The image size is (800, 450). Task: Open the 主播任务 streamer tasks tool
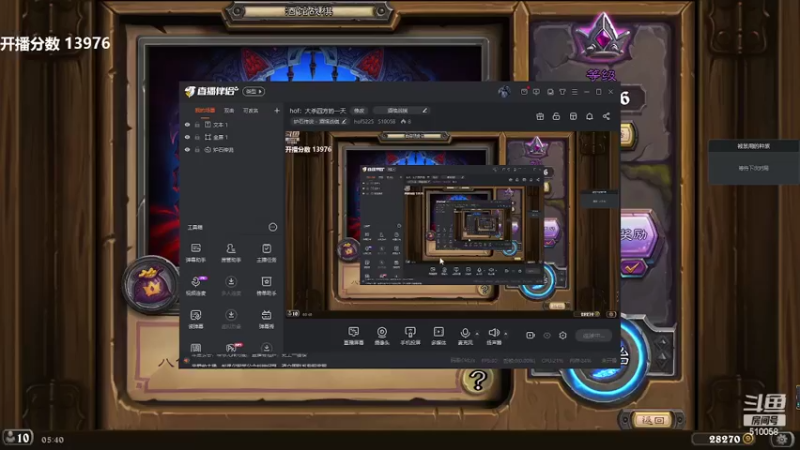point(266,253)
